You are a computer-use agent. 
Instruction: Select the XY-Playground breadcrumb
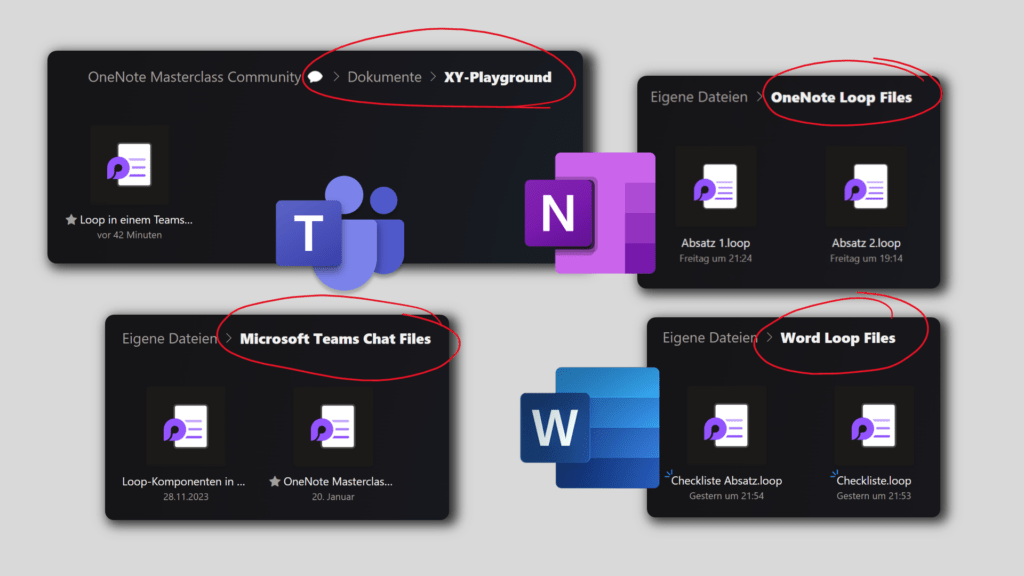(498, 77)
